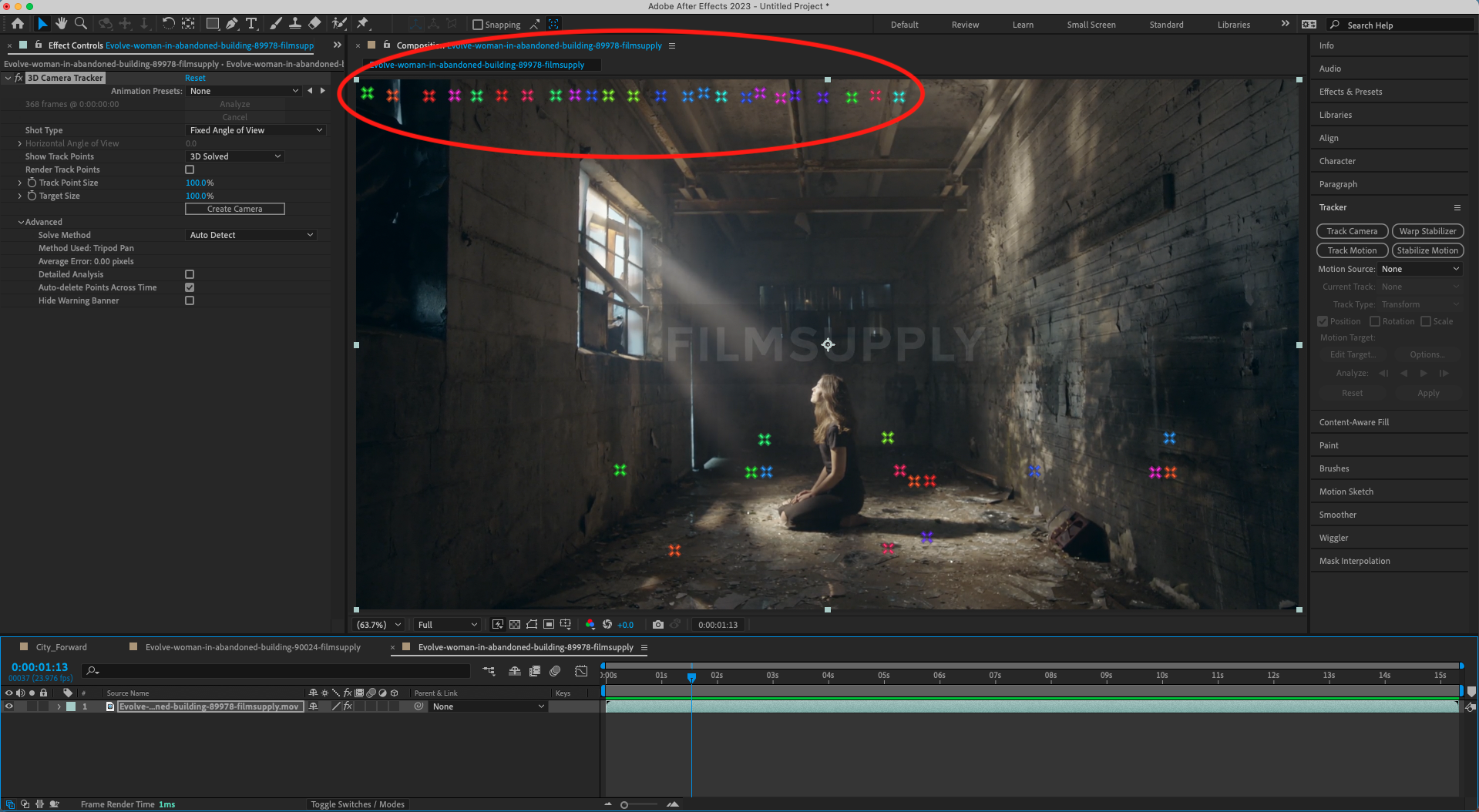Select the Type tool
This screenshot has height=812, width=1479.
(252, 23)
